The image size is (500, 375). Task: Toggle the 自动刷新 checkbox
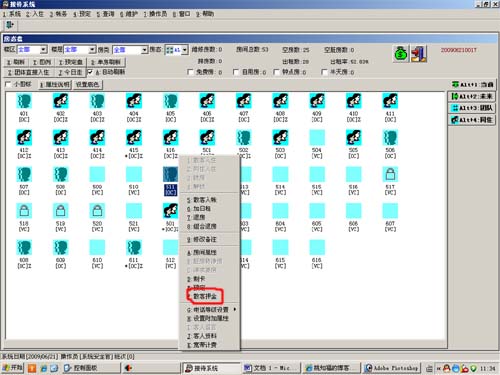[x=90, y=72]
